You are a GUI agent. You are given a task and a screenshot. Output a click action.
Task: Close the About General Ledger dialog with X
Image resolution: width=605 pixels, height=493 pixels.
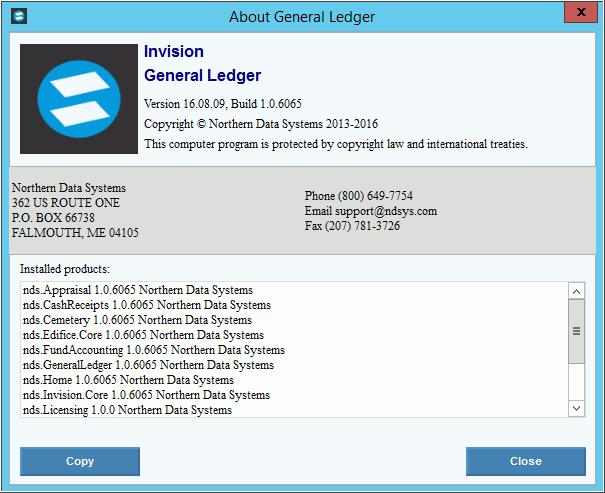pos(581,12)
